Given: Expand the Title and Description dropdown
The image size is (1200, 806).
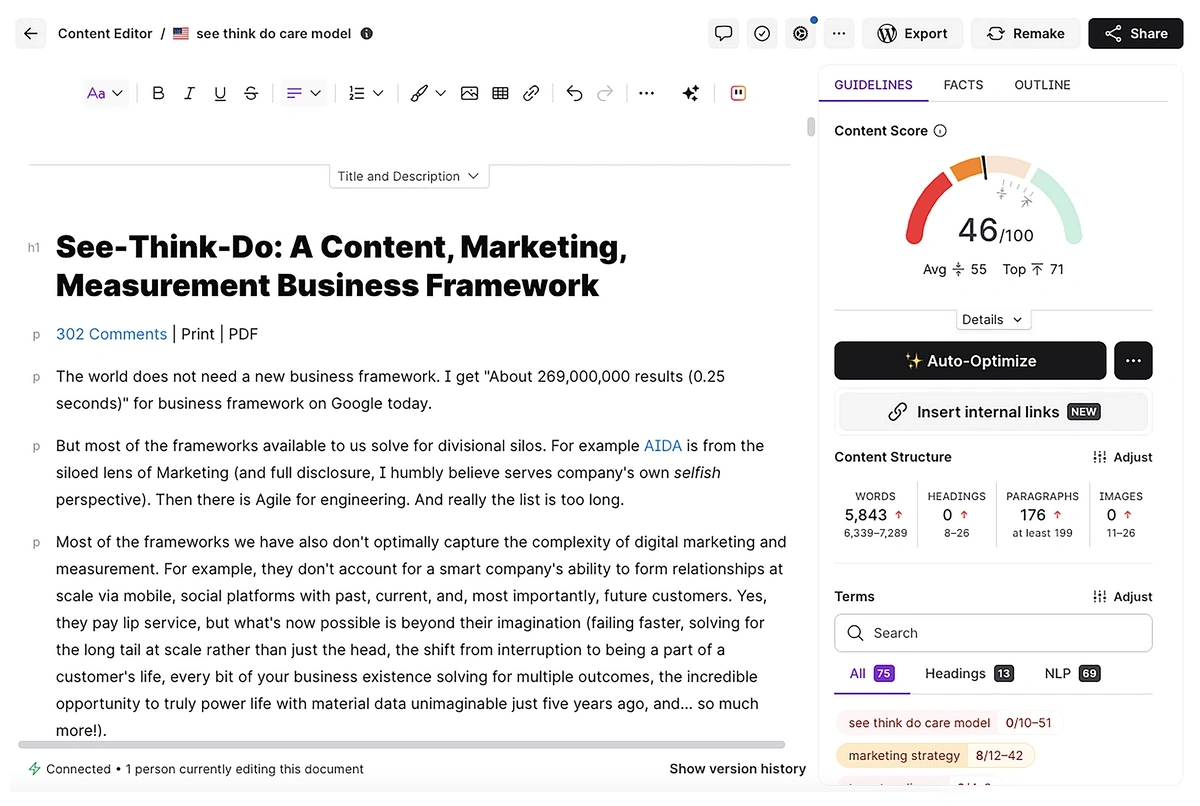Looking at the screenshot, I should (x=409, y=176).
